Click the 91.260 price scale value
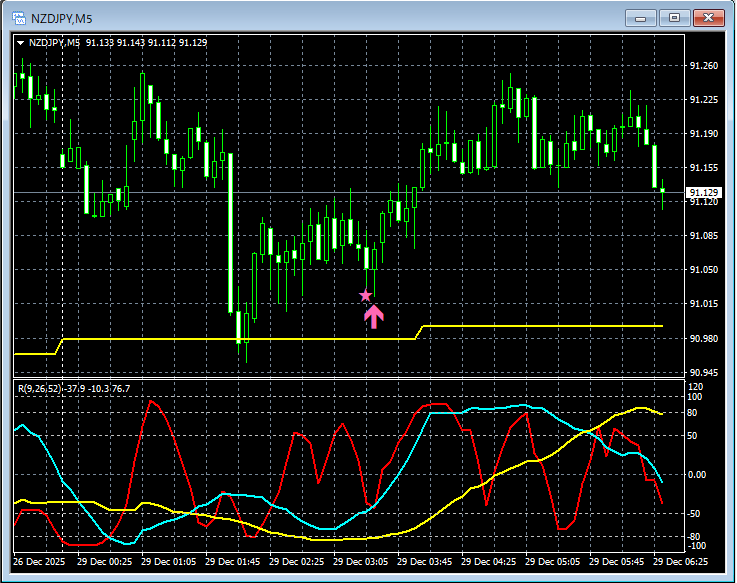 (x=704, y=66)
